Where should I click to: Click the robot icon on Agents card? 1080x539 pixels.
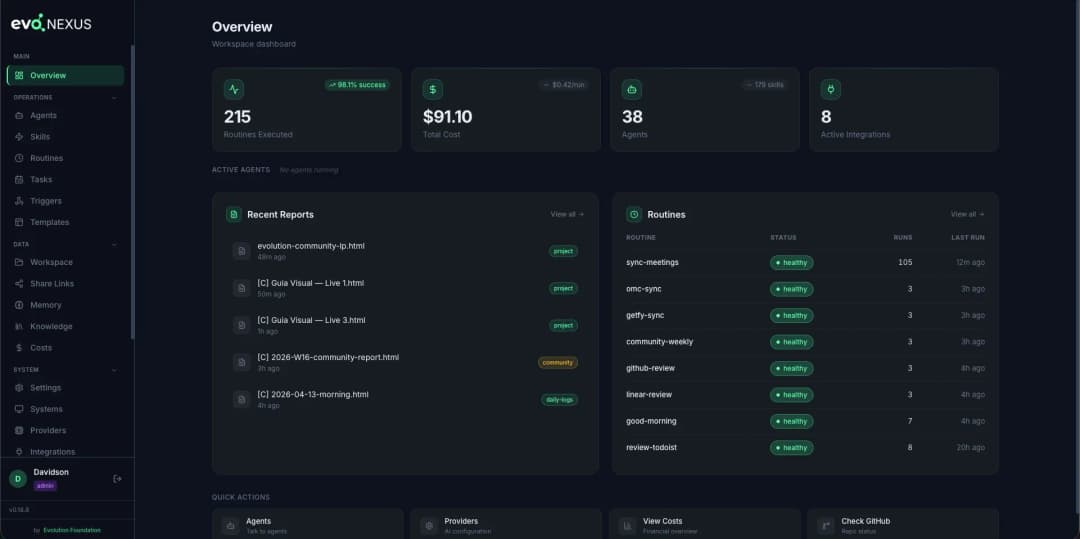632,89
